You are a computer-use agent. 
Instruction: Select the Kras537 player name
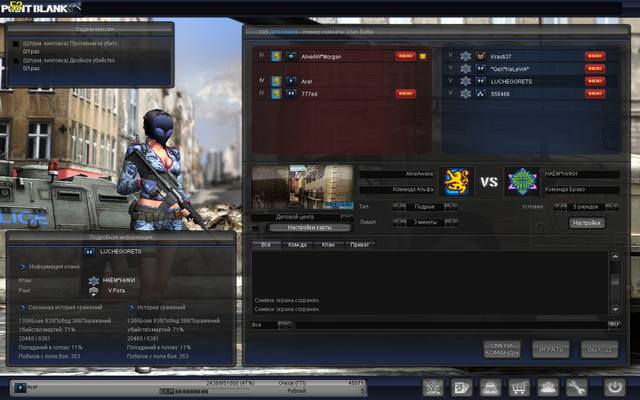tap(501, 57)
